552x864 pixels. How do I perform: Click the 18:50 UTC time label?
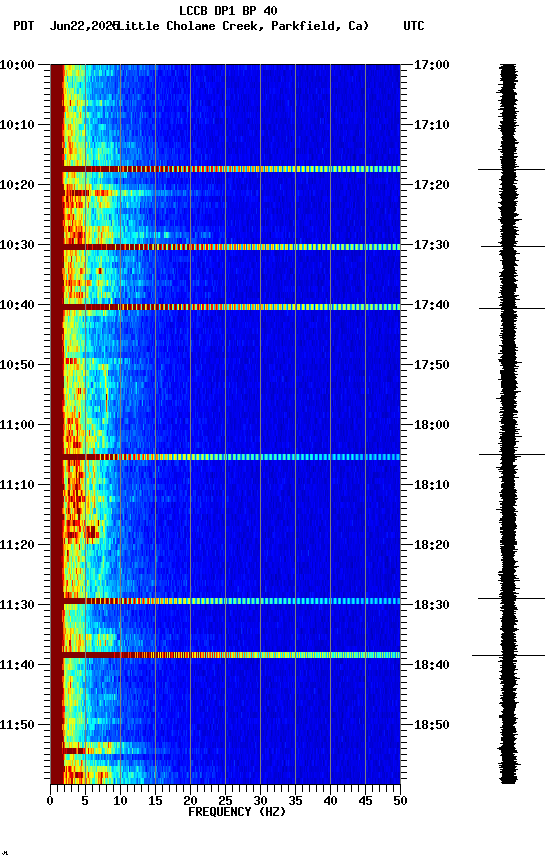[431, 726]
